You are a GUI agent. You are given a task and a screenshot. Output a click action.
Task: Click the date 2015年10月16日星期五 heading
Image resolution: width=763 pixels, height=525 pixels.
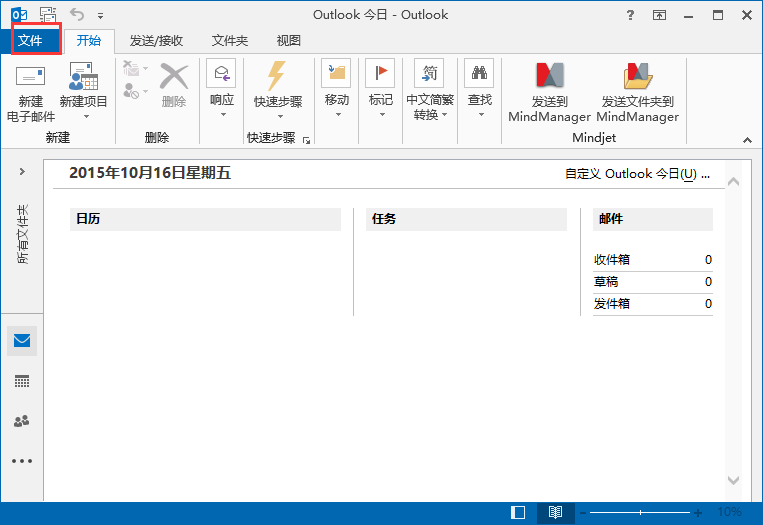click(150, 173)
